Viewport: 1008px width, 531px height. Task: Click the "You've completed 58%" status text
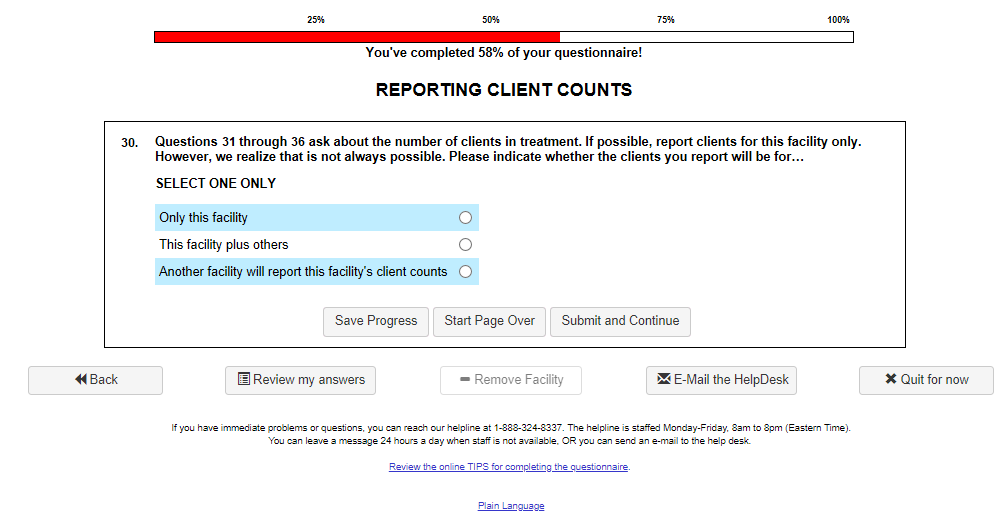[504, 53]
